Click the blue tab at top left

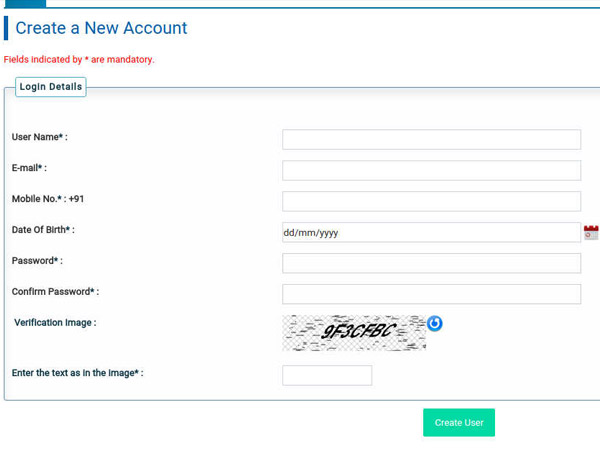[25, 3]
